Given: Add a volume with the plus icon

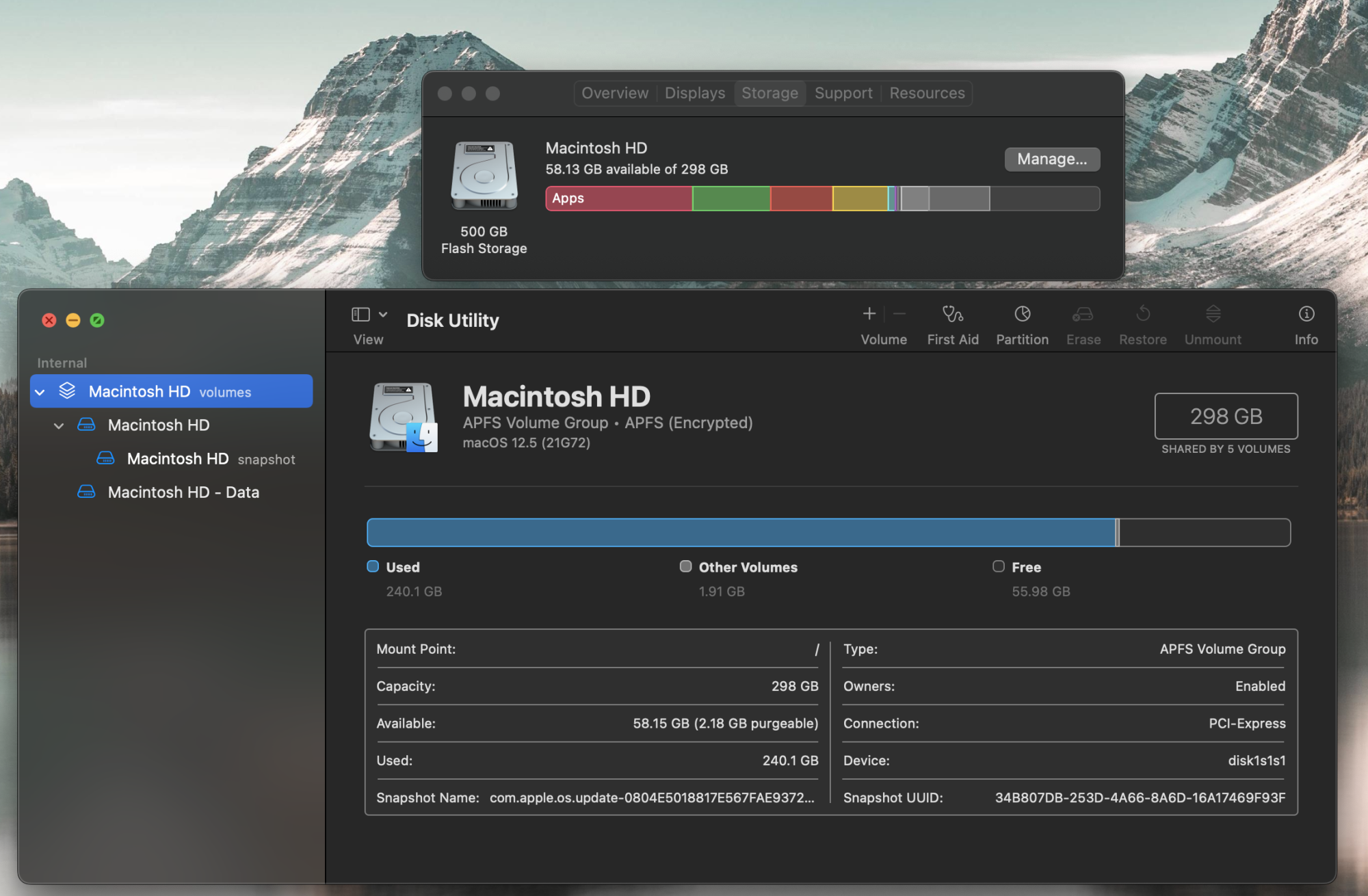Looking at the screenshot, I should pos(869,314).
